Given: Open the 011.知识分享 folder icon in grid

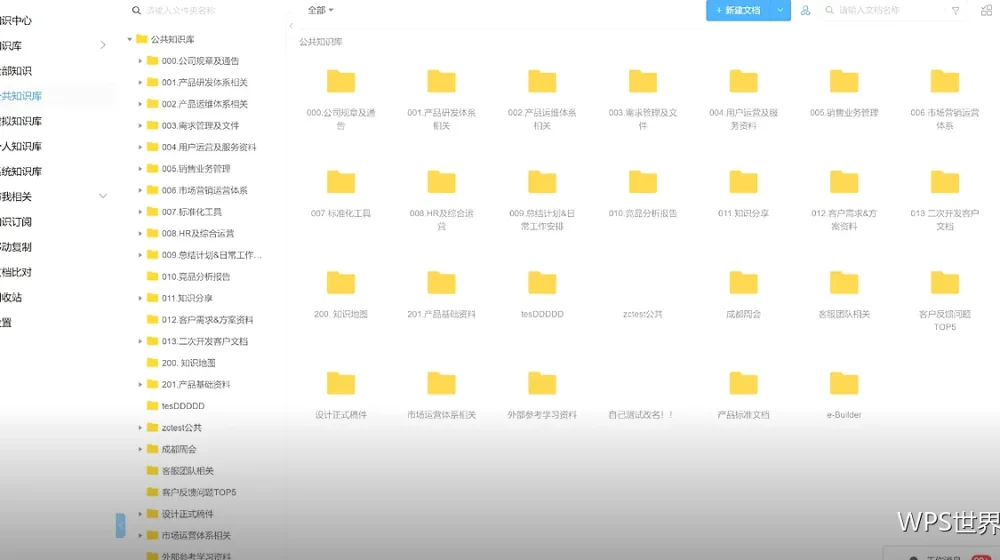Looking at the screenshot, I should coord(744,182).
